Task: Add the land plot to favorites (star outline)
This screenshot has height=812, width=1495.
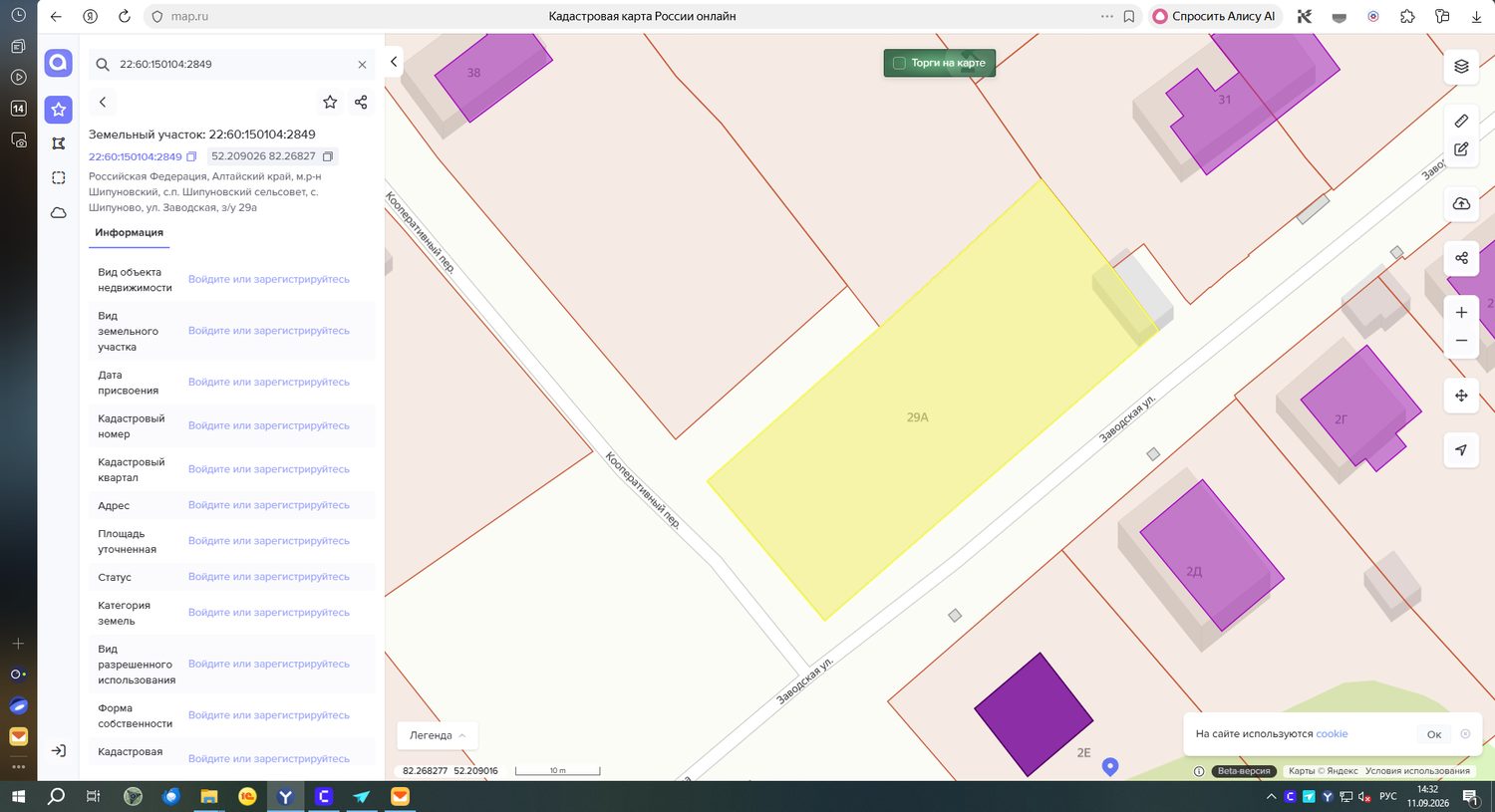Action: (x=330, y=102)
